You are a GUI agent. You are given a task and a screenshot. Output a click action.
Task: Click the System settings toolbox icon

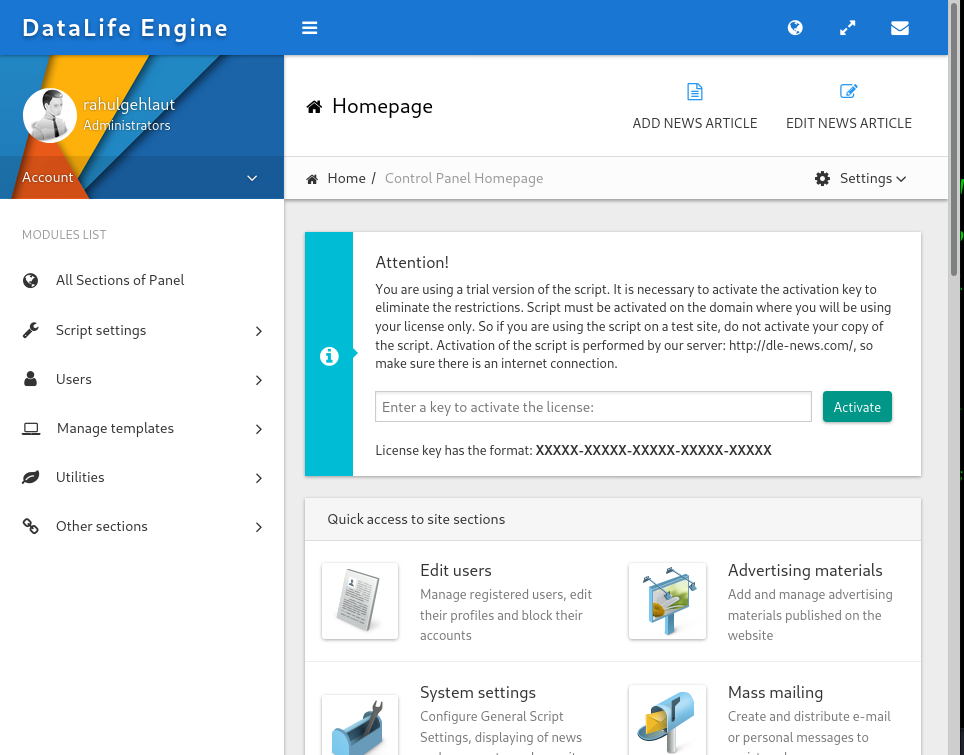point(360,724)
